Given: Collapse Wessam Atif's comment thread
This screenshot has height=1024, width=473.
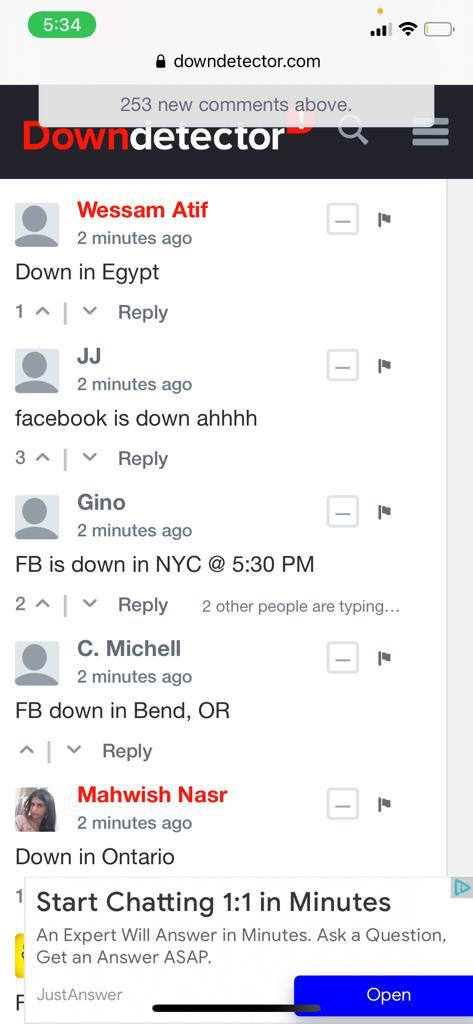Looking at the screenshot, I should [343, 219].
